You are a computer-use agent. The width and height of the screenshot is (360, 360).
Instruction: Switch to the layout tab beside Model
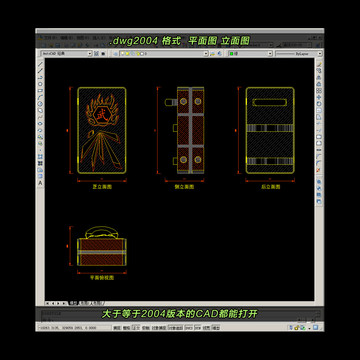(x=91, y=303)
